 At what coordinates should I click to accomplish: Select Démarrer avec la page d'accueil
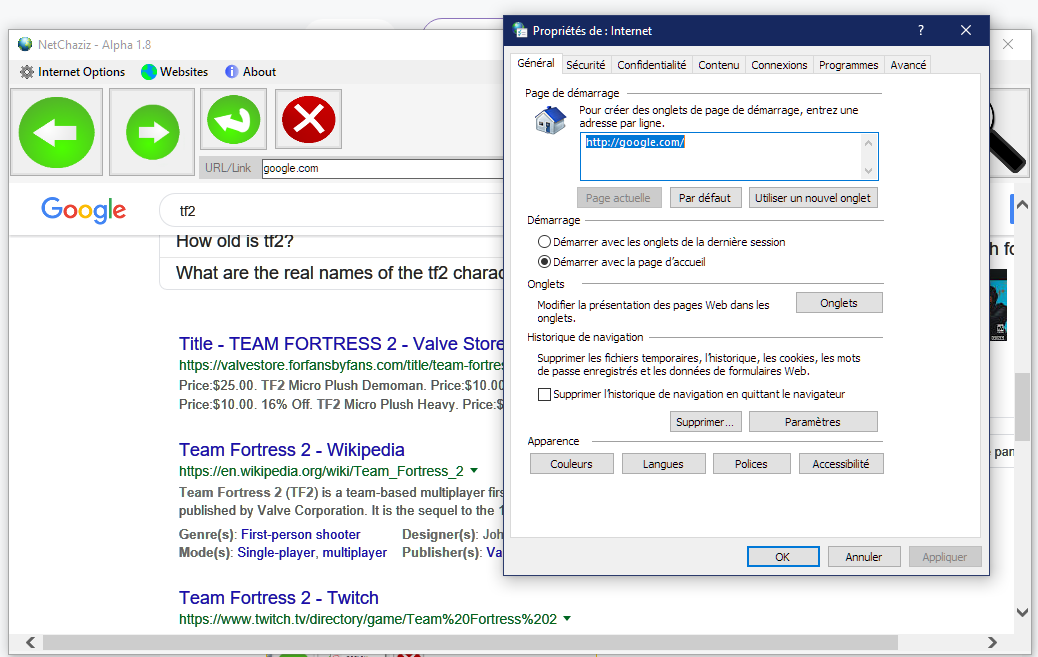click(622, 262)
